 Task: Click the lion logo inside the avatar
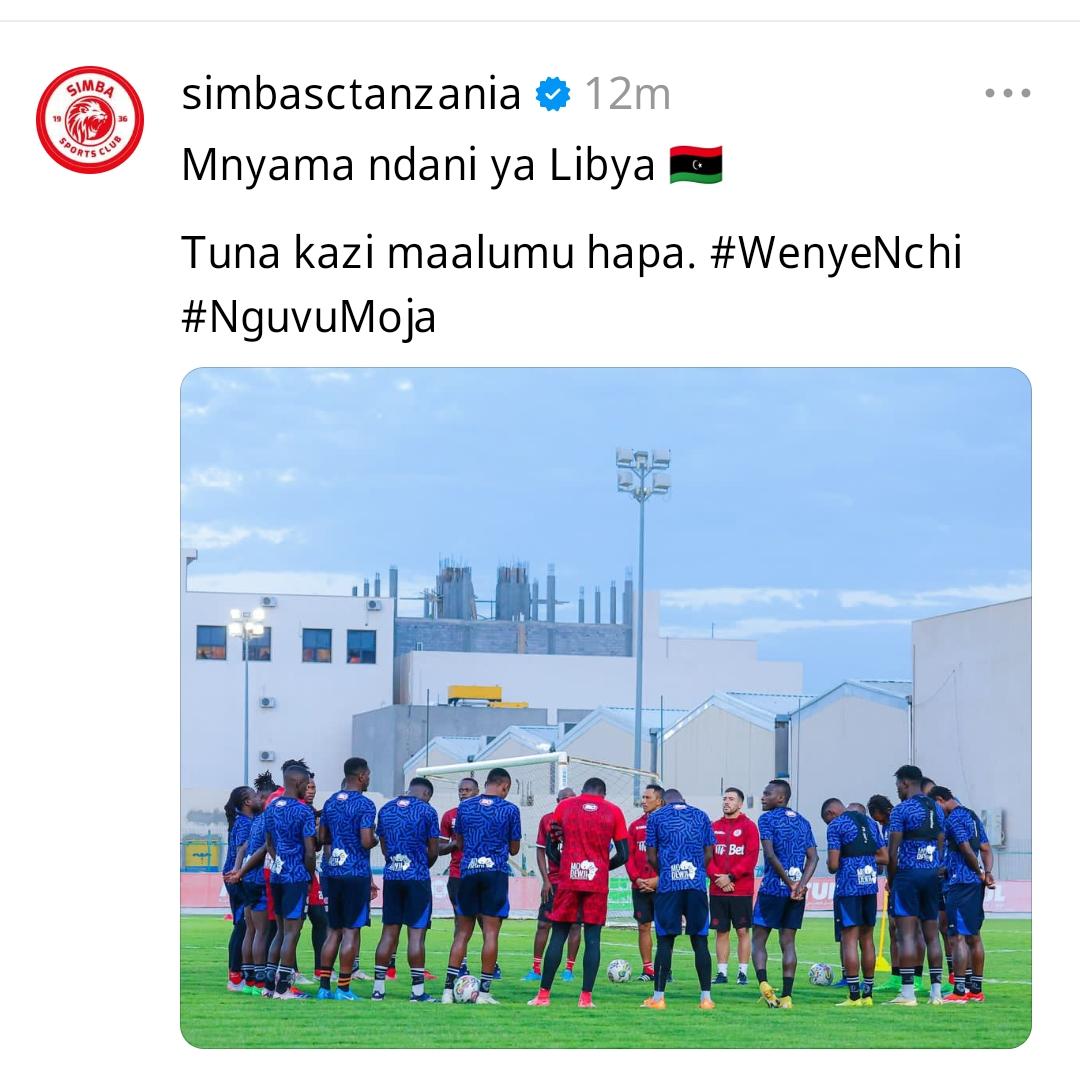(90, 119)
